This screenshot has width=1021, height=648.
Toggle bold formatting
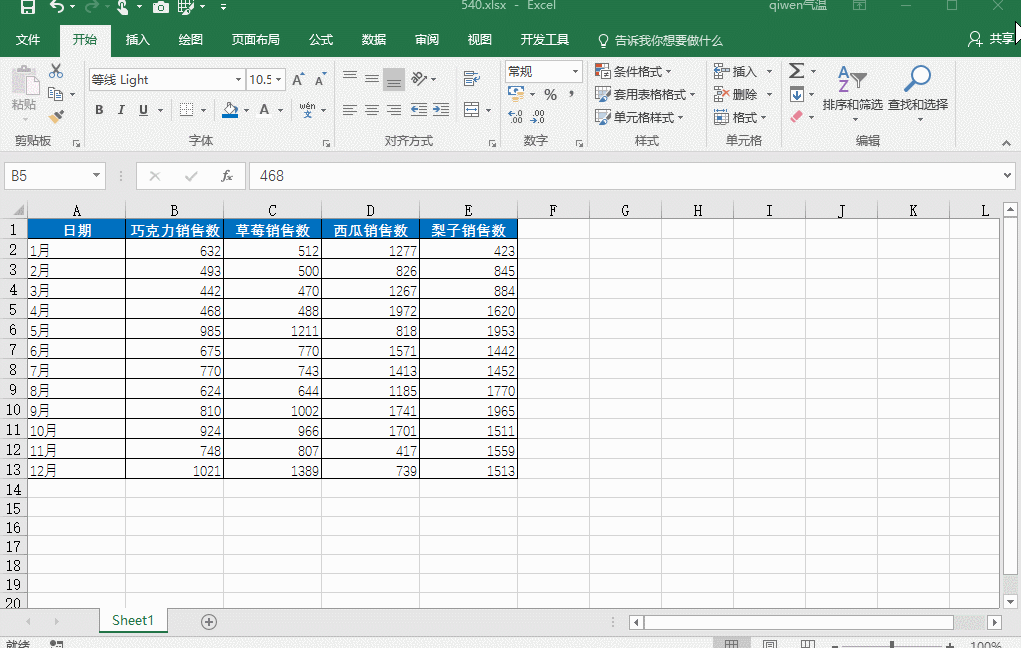(99, 110)
